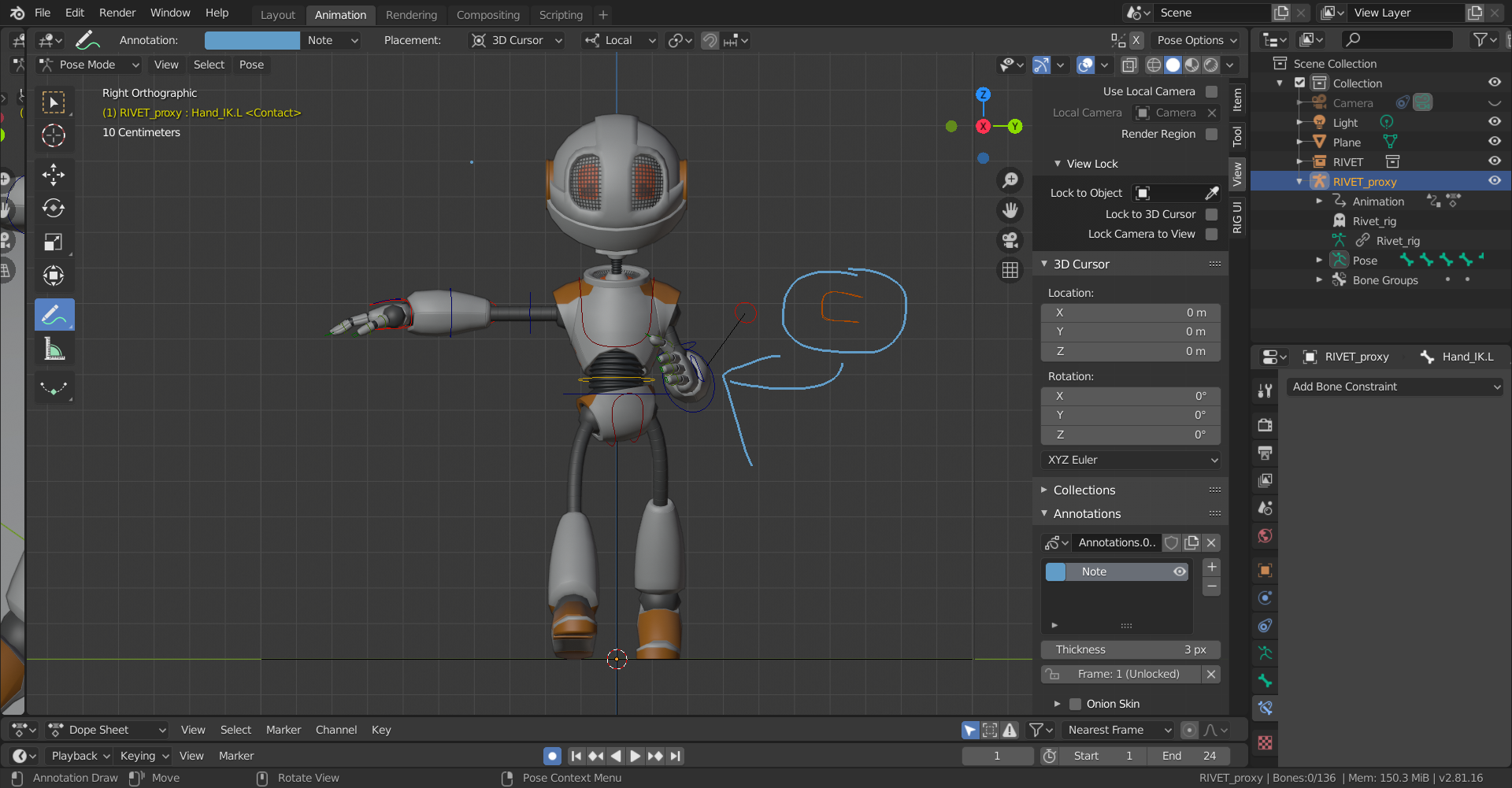Enable Lock to 3D Cursor checkbox
The height and width of the screenshot is (788, 1512).
[x=1211, y=214]
